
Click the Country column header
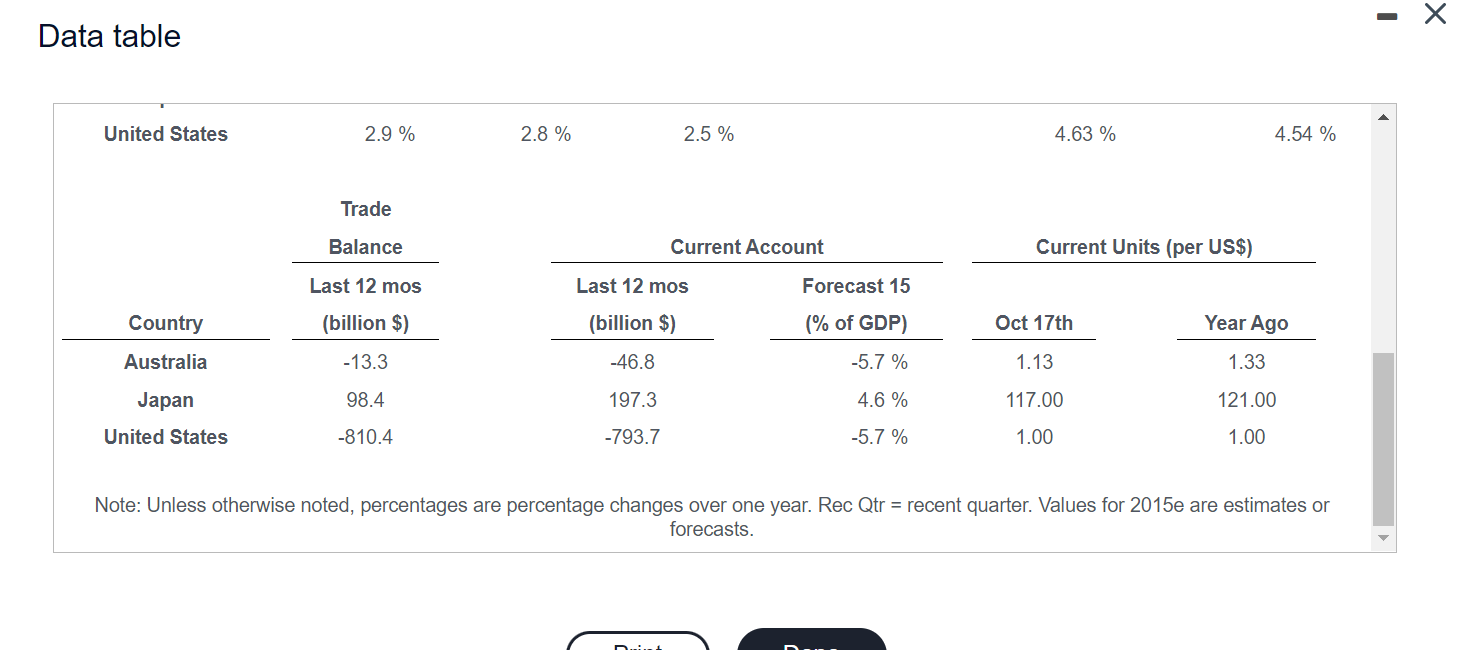pos(165,322)
